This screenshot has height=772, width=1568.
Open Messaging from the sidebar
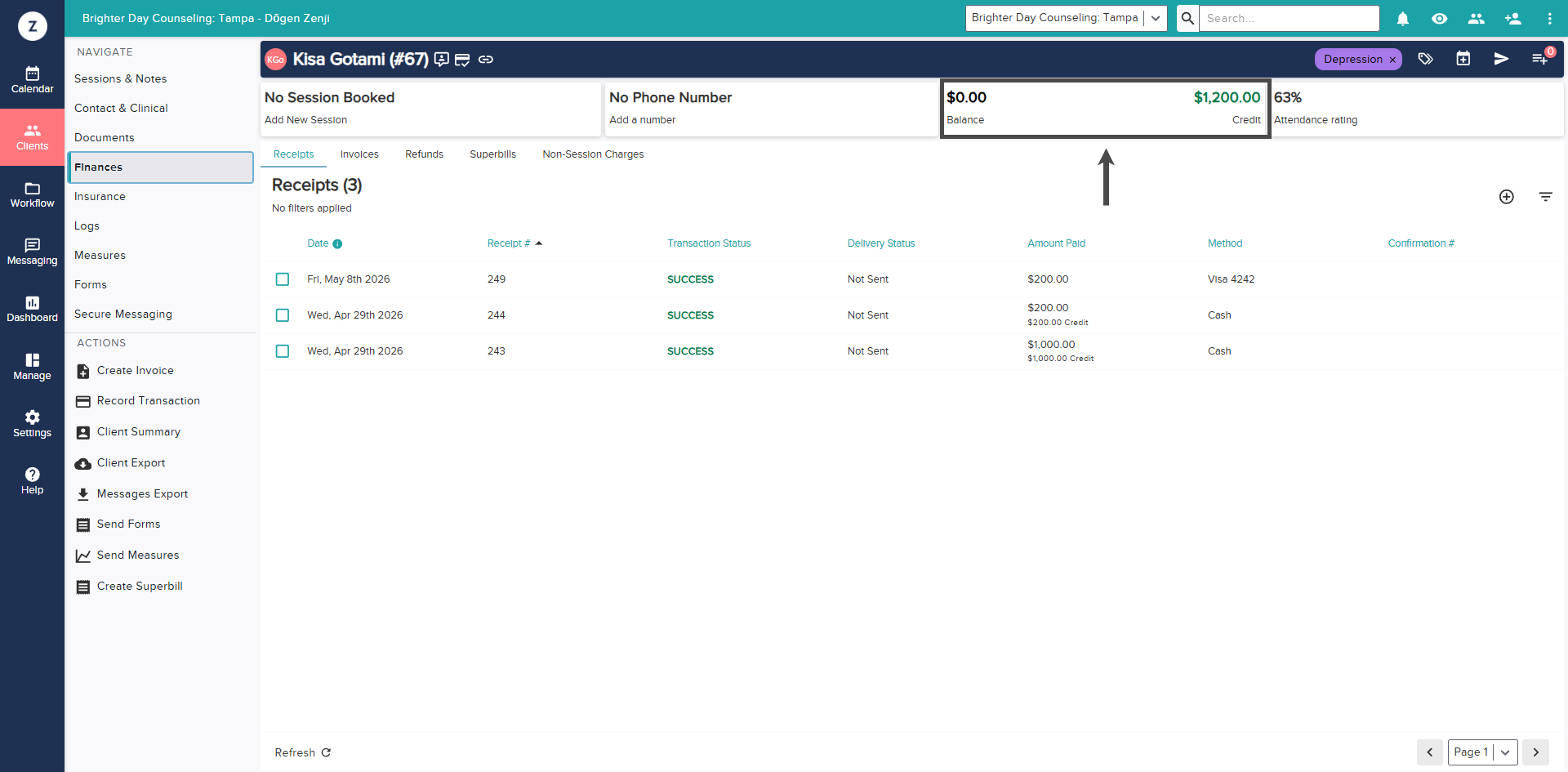click(x=32, y=252)
